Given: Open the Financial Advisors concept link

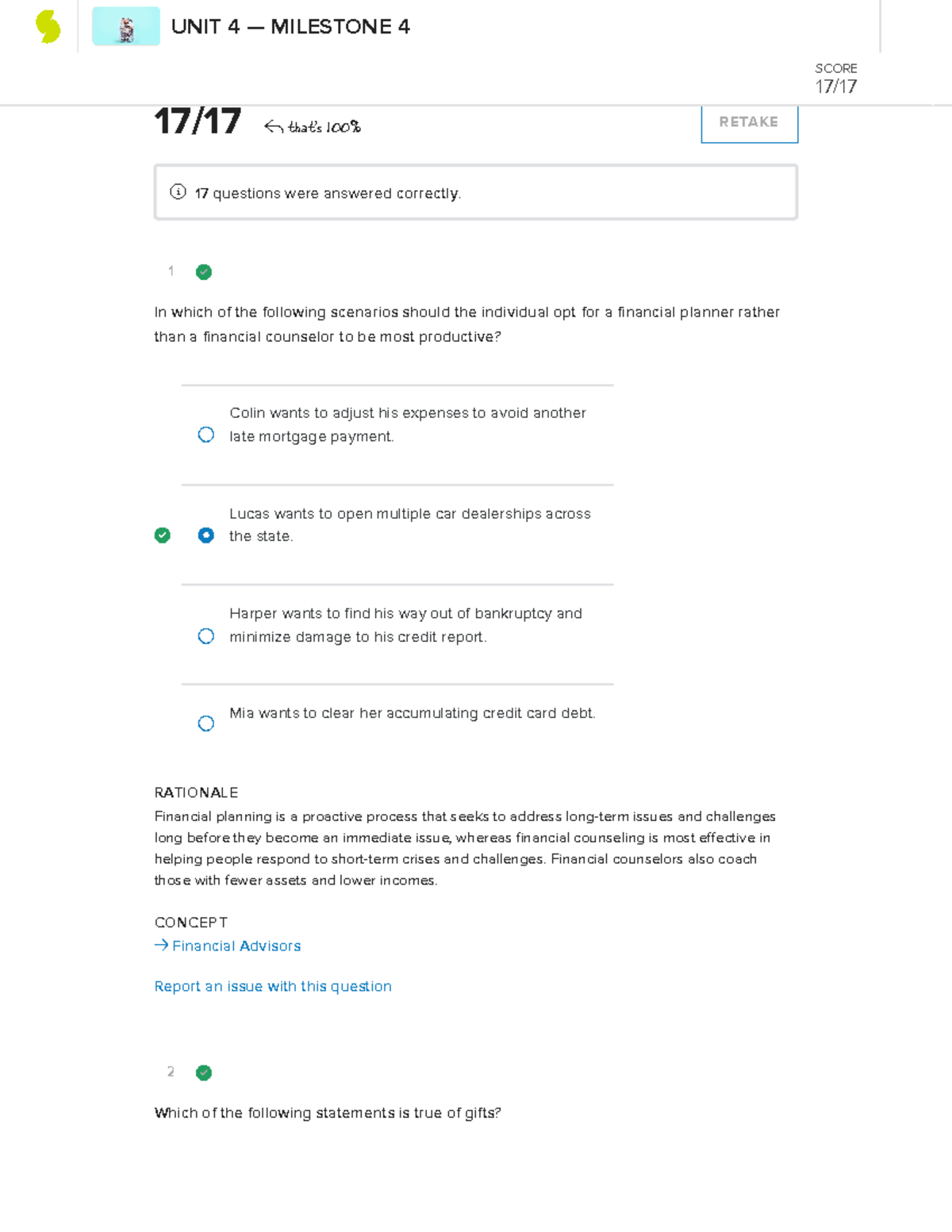Looking at the screenshot, I should 236,946.
